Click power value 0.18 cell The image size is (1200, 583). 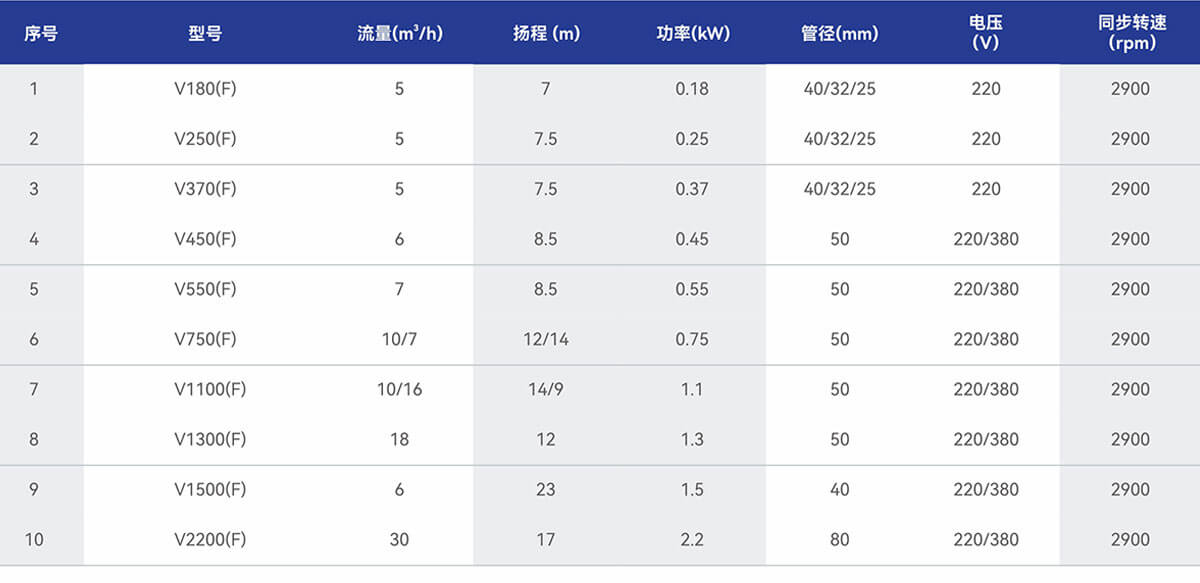click(x=692, y=89)
